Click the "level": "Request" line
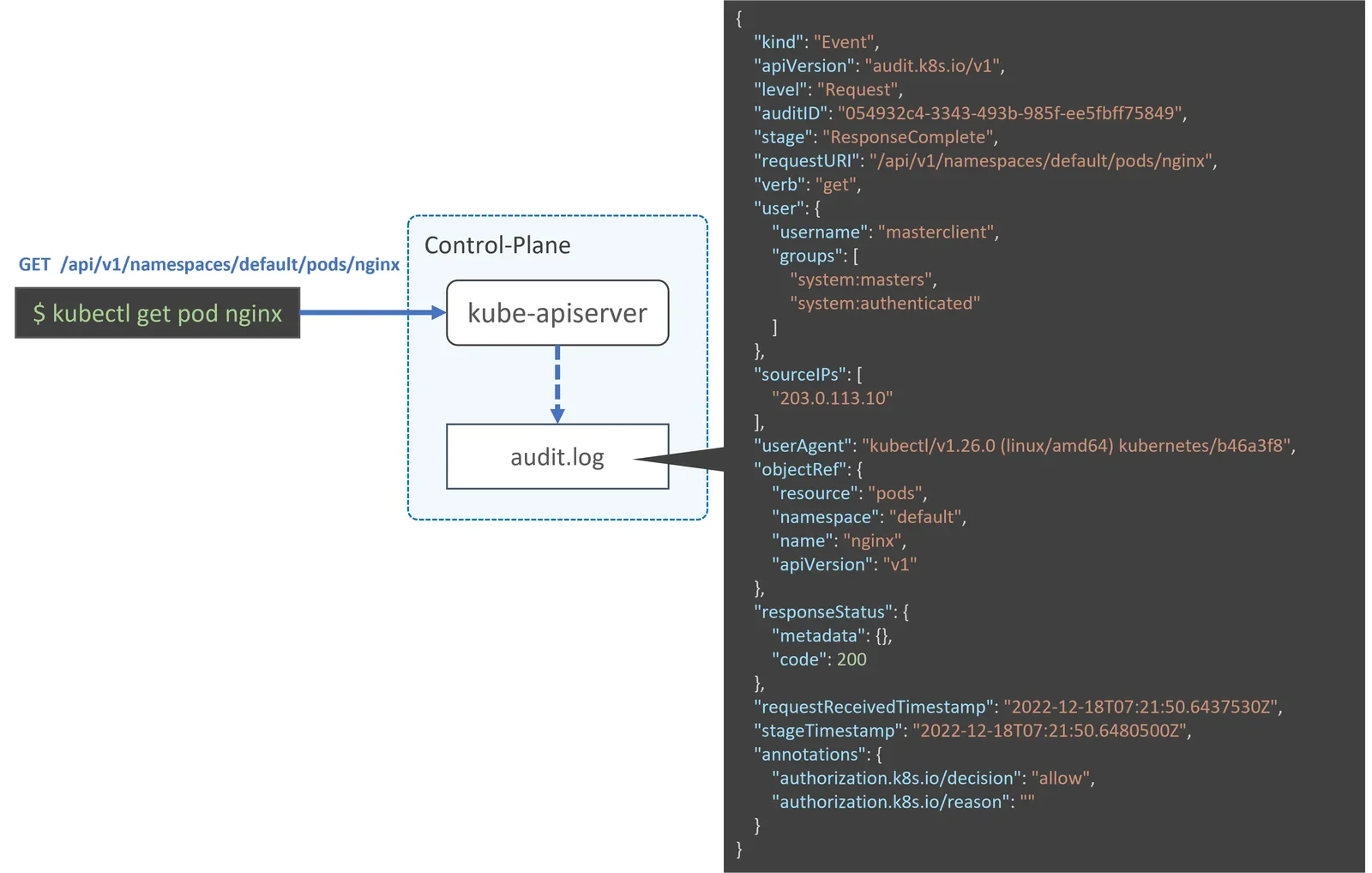 [828, 89]
